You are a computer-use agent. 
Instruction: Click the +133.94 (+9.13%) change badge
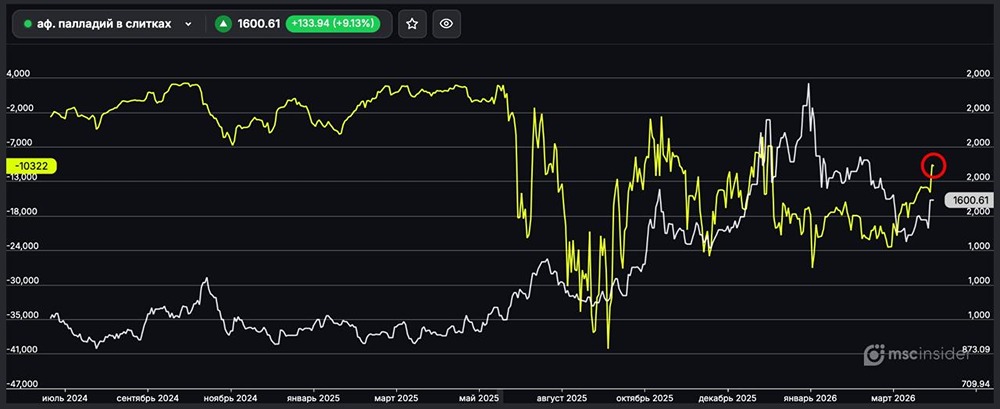click(333, 24)
